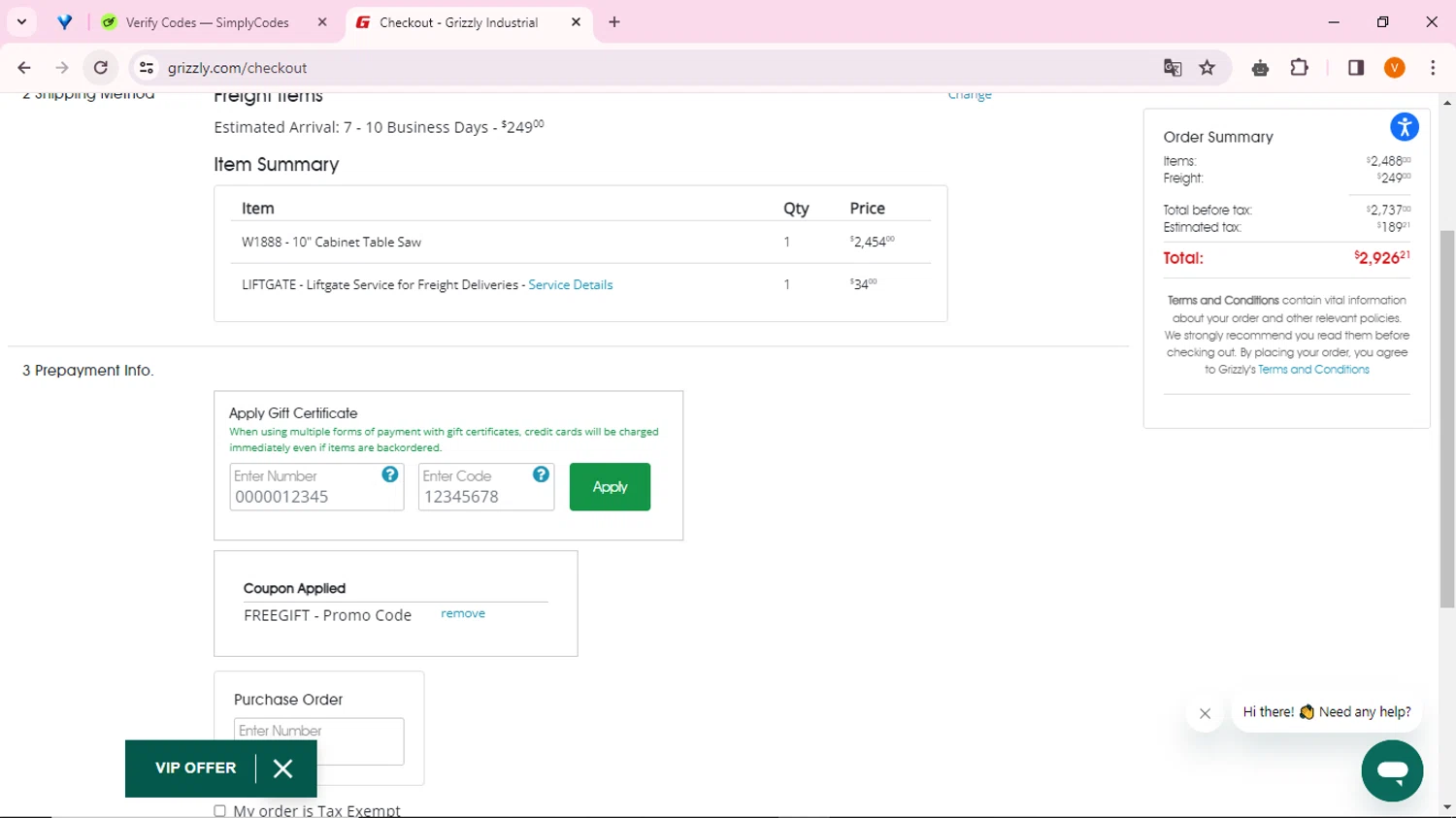Check My order is Tax Exempt

point(219,810)
